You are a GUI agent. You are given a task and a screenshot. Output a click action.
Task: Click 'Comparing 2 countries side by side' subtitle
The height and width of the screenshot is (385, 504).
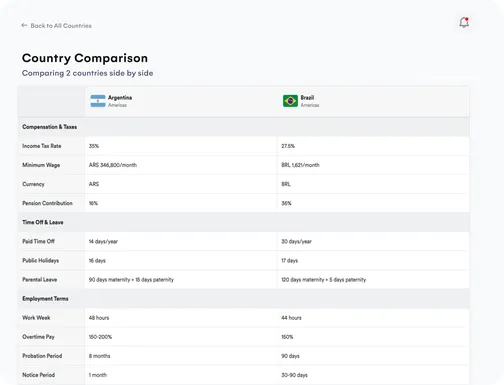click(88, 73)
